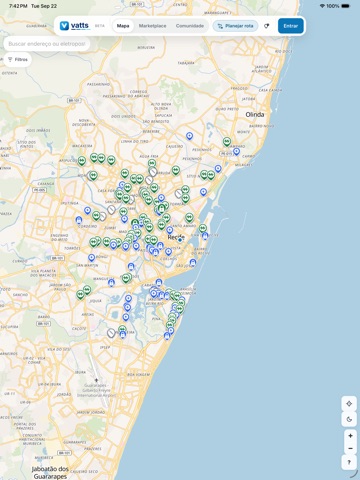This screenshot has width=360, height=480.
Task: Select the blue locked pin above Cordeiro
Action: (x=79, y=220)
